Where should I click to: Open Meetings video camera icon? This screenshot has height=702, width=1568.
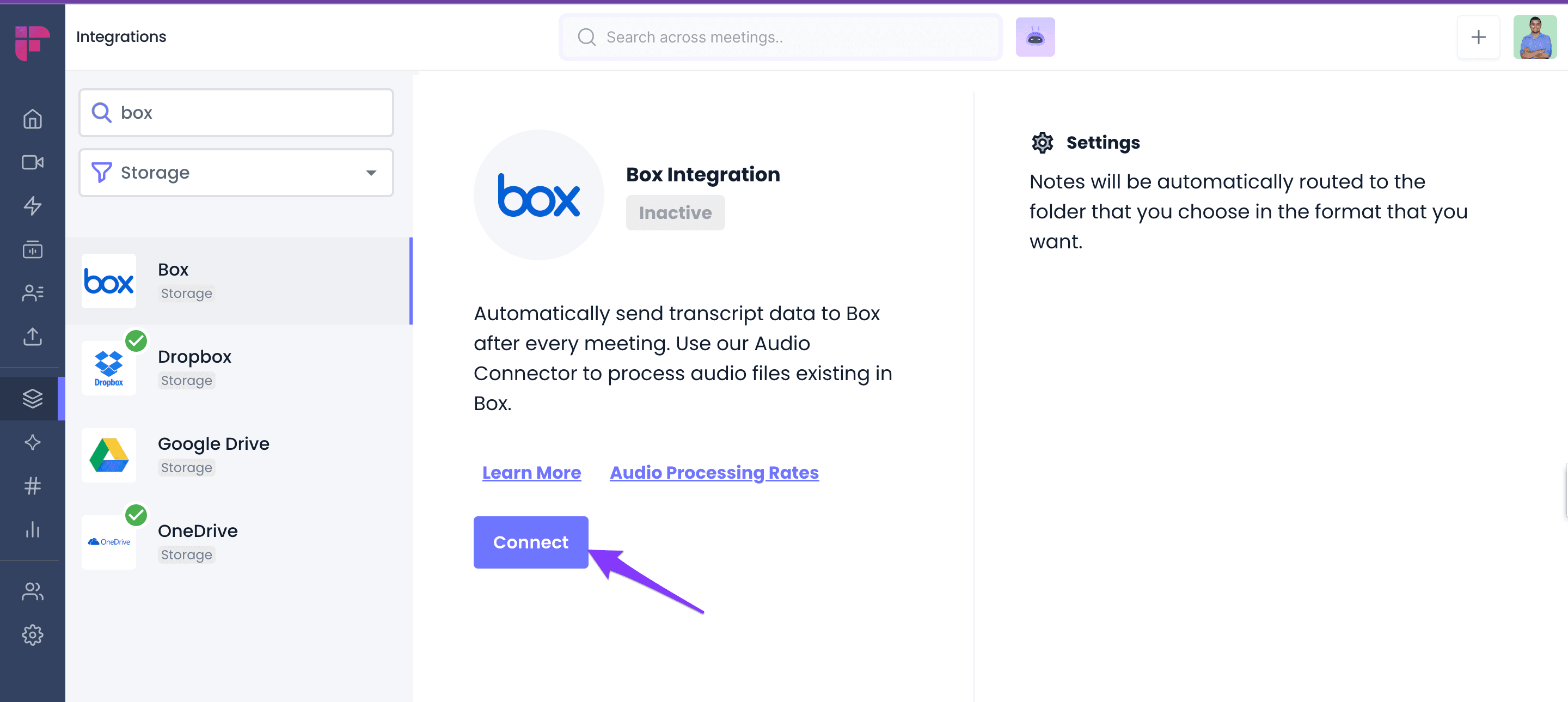pyautogui.click(x=32, y=162)
